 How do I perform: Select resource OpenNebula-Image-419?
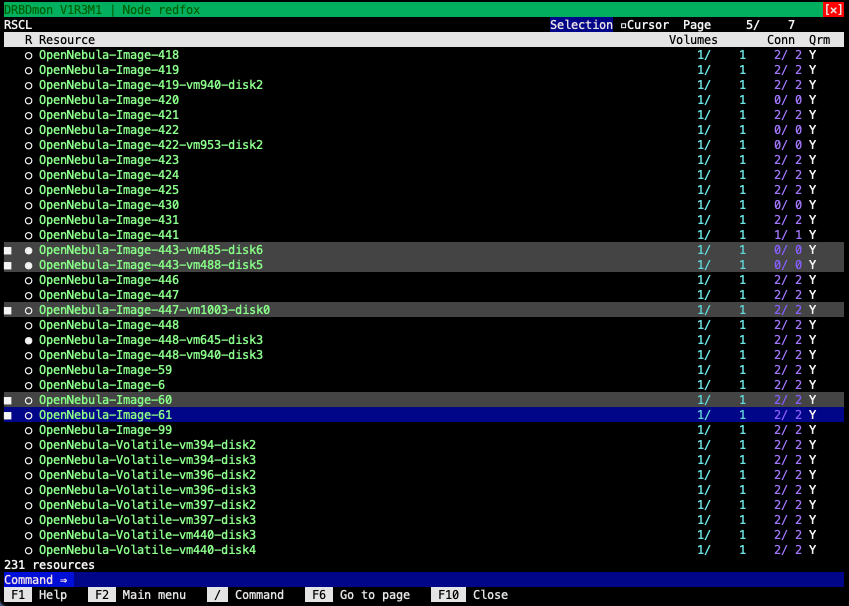click(109, 70)
